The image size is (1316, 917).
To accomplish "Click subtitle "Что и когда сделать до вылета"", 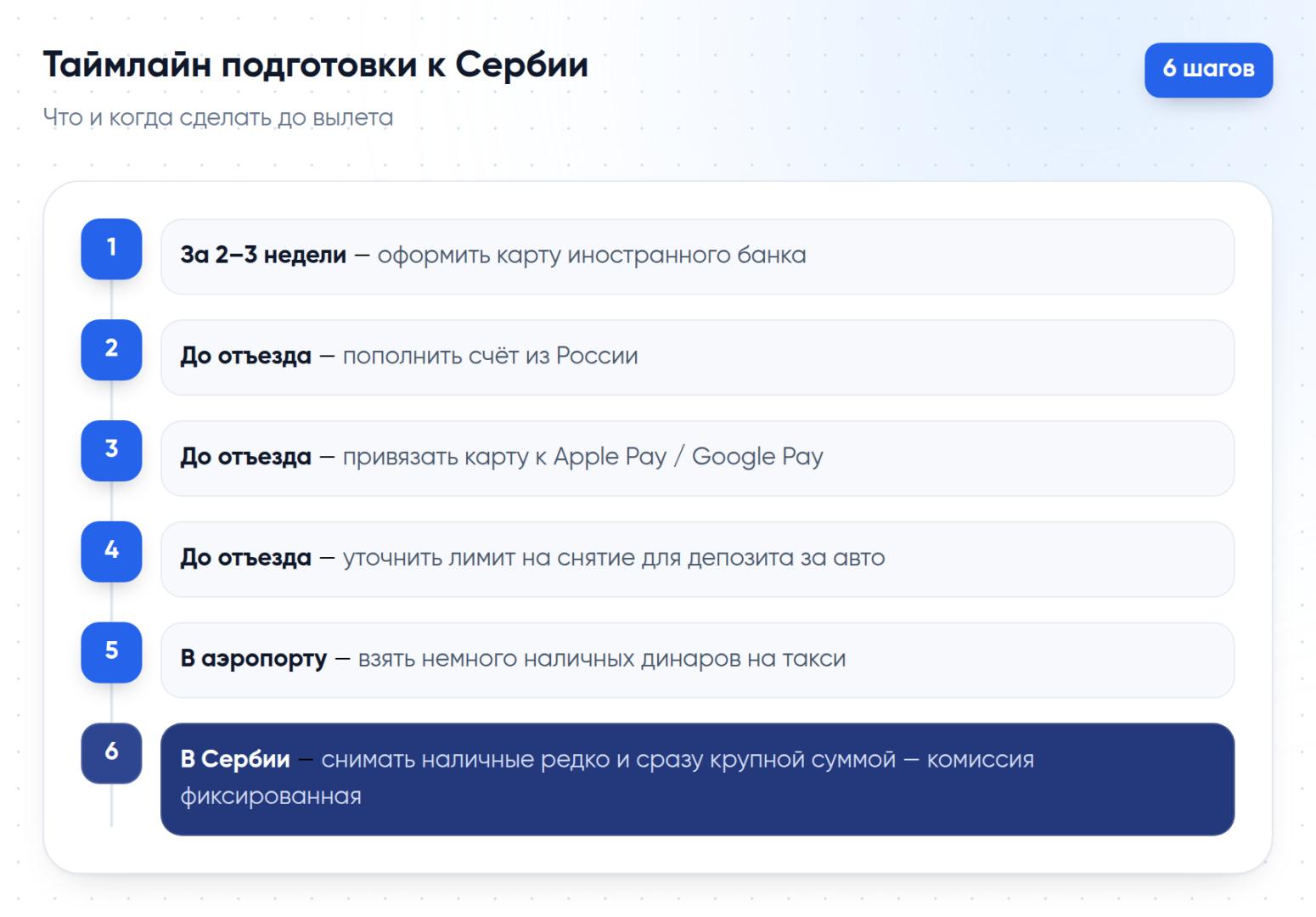I will pos(218,117).
